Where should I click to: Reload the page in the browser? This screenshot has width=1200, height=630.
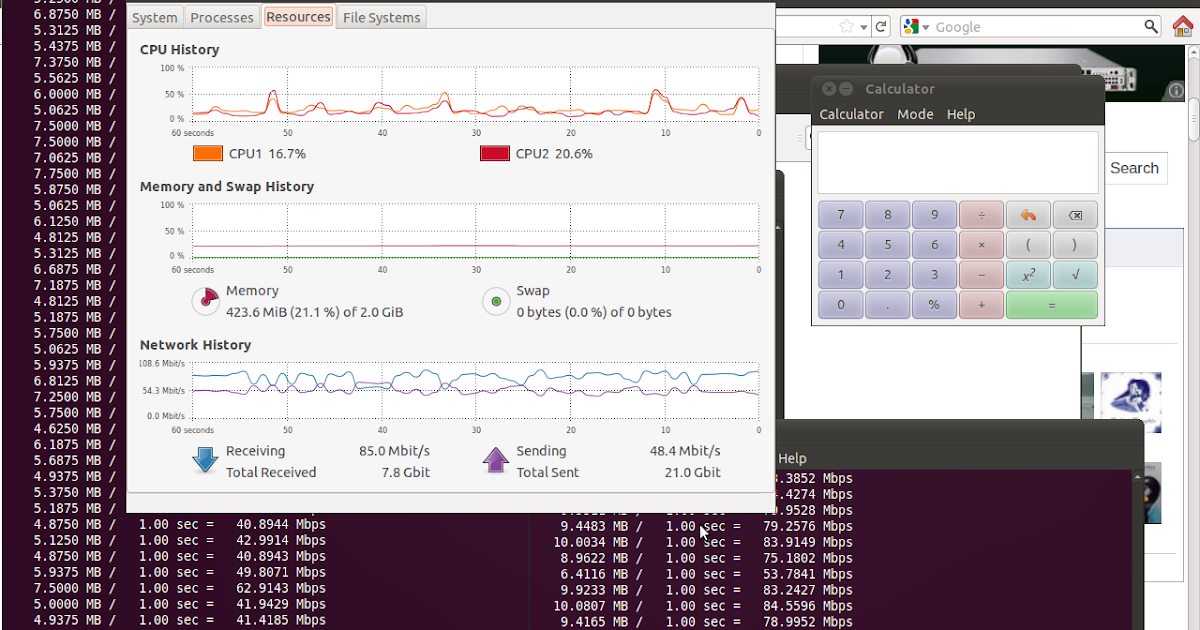881,27
